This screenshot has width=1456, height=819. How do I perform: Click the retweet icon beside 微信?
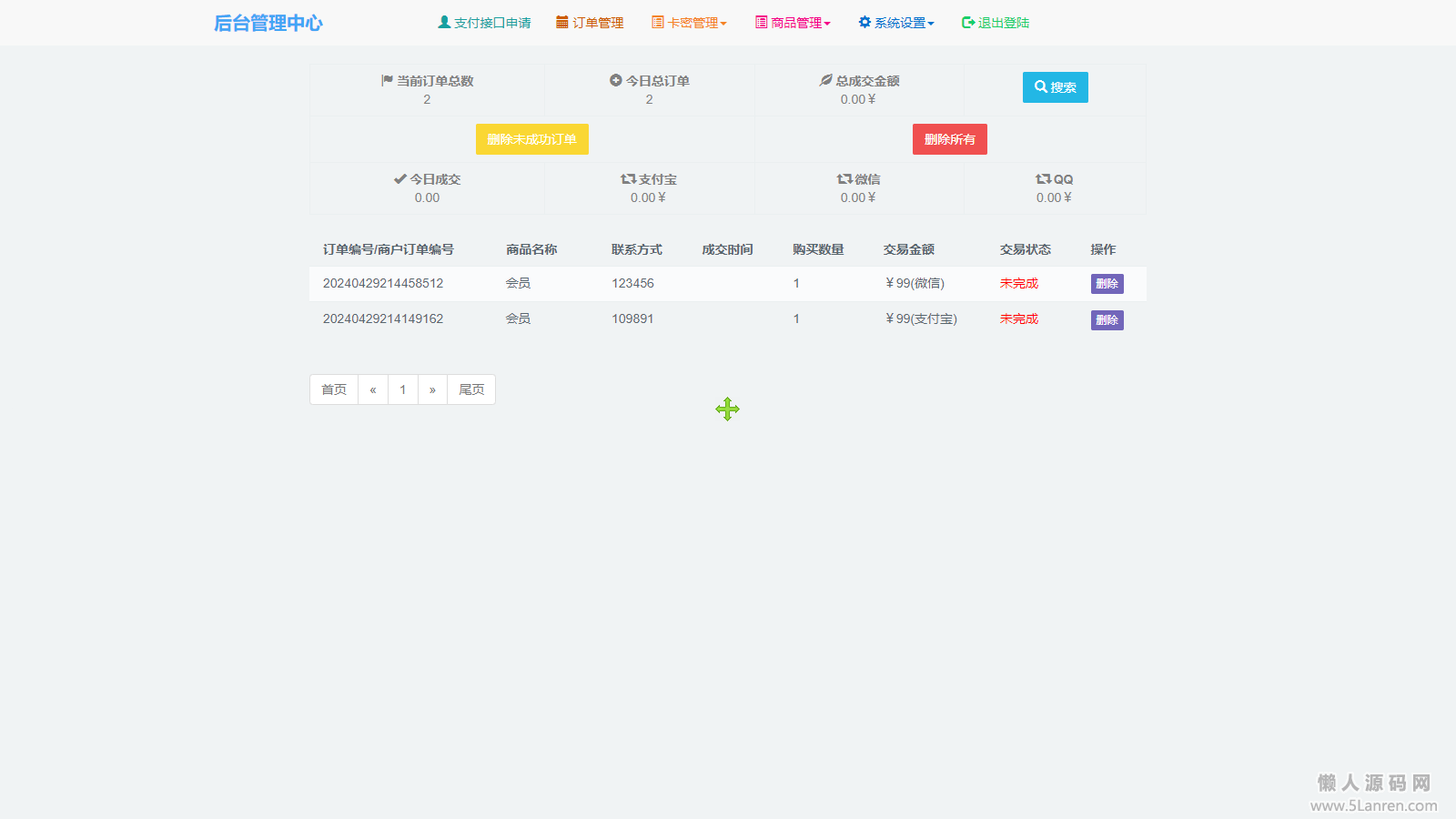tap(844, 178)
